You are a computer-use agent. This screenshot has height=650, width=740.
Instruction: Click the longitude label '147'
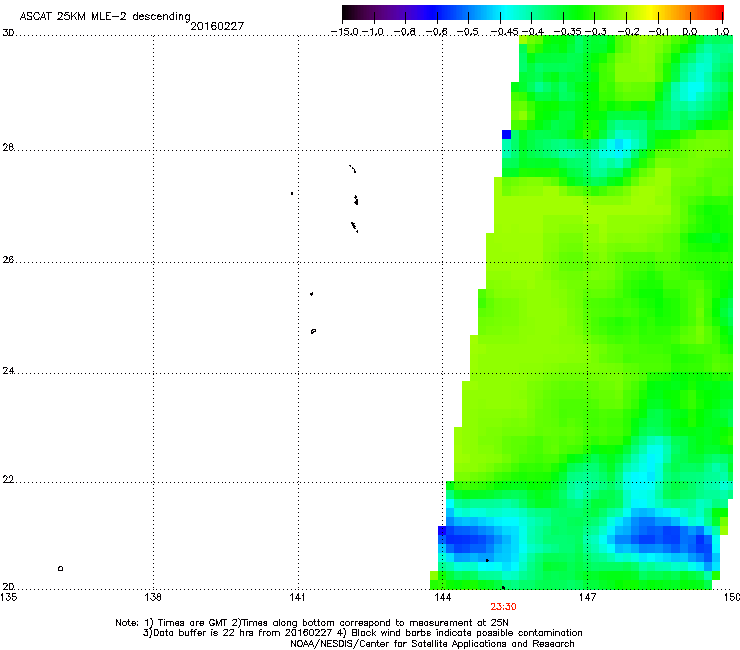[587, 597]
